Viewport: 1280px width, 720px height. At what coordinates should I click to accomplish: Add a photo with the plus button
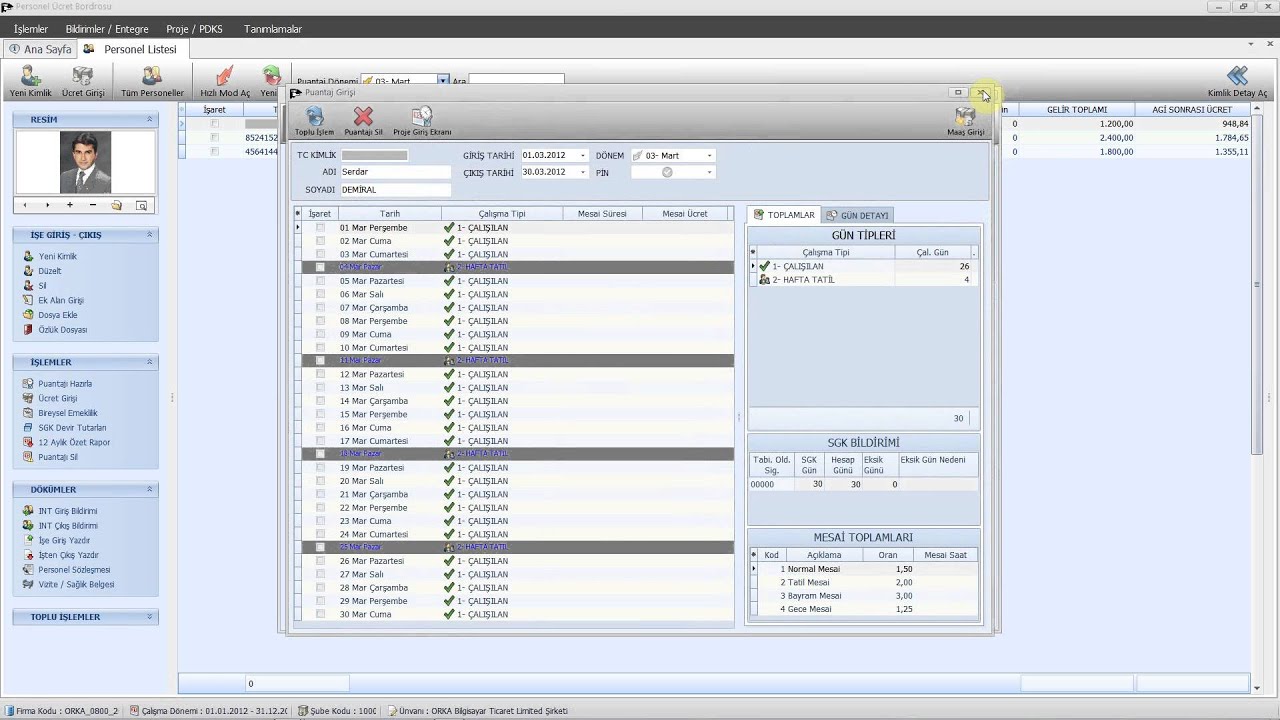(x=70, y=205)
